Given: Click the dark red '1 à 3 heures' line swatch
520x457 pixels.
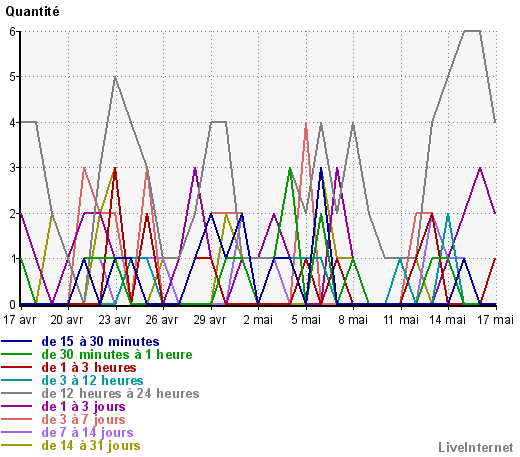Looking at the screenshot, I should [x=17, y=367].
